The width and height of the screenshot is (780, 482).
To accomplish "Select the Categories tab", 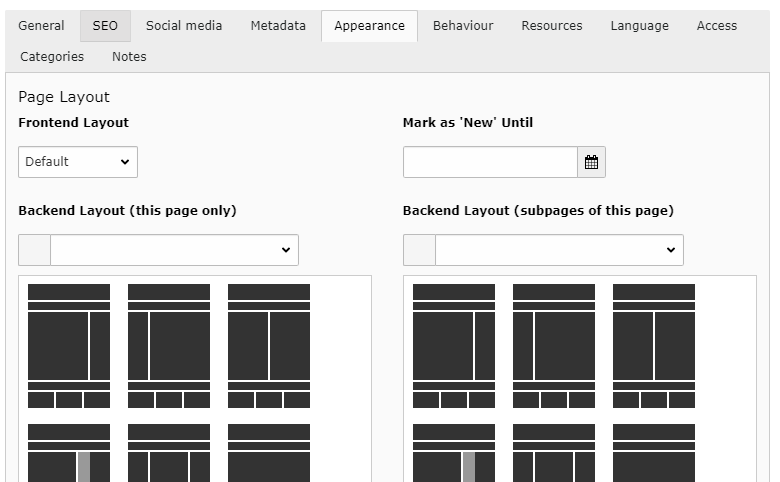I will 52,57.
